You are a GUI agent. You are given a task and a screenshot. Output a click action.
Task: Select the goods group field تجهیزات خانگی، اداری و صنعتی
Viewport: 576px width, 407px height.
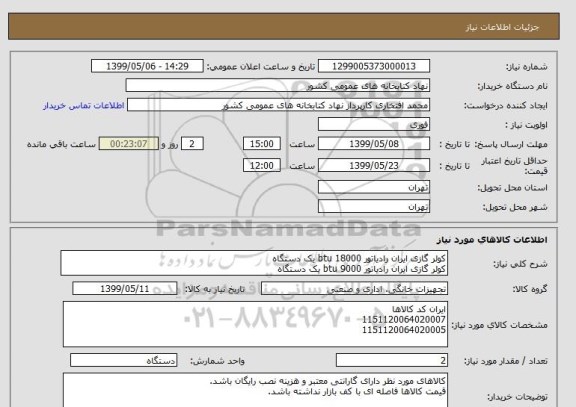tap(354, 289)
